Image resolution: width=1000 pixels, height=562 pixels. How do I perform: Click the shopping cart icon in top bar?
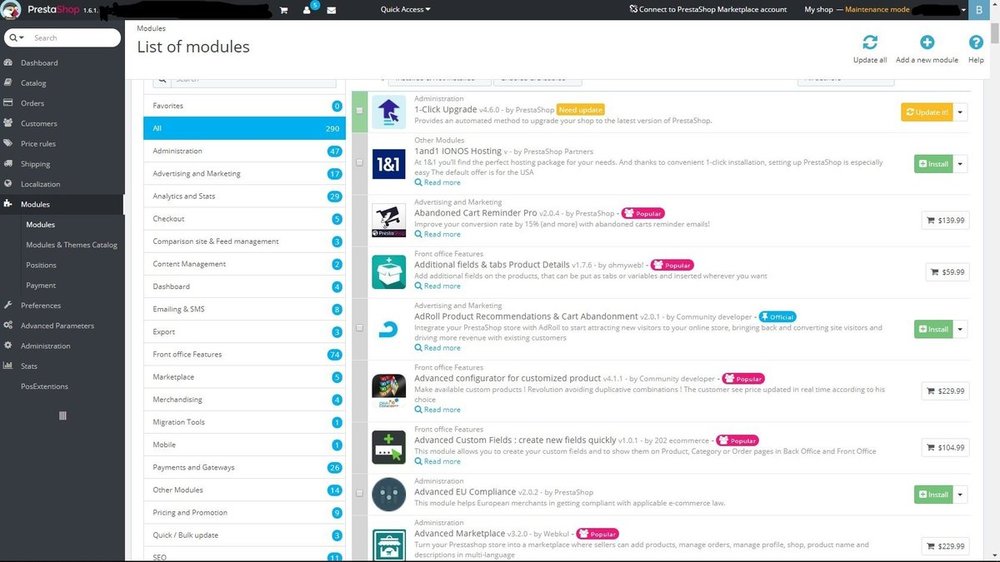pos(283,10)
